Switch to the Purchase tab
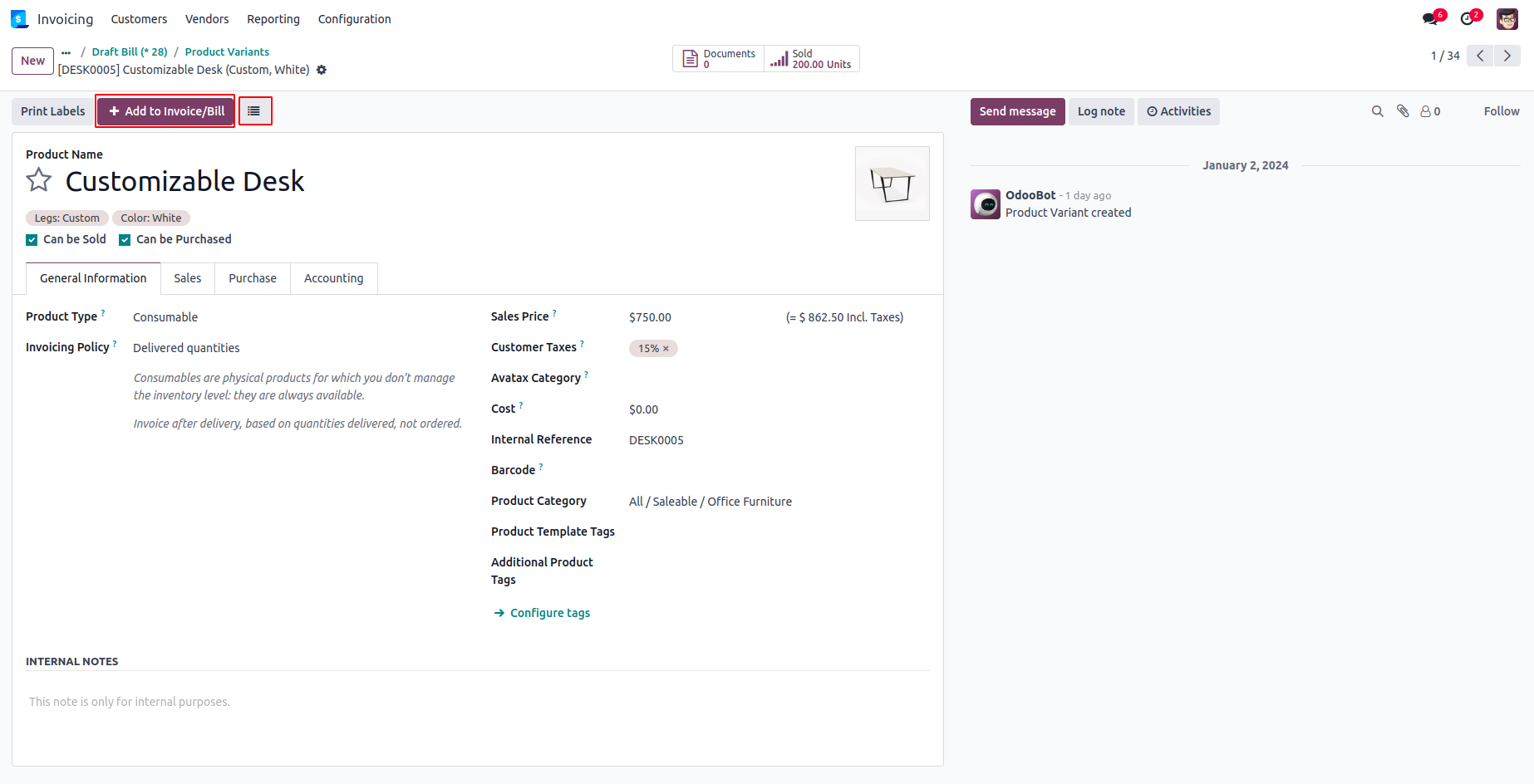This screenshot has width=1534, height=784. click(x=253, y=278)
